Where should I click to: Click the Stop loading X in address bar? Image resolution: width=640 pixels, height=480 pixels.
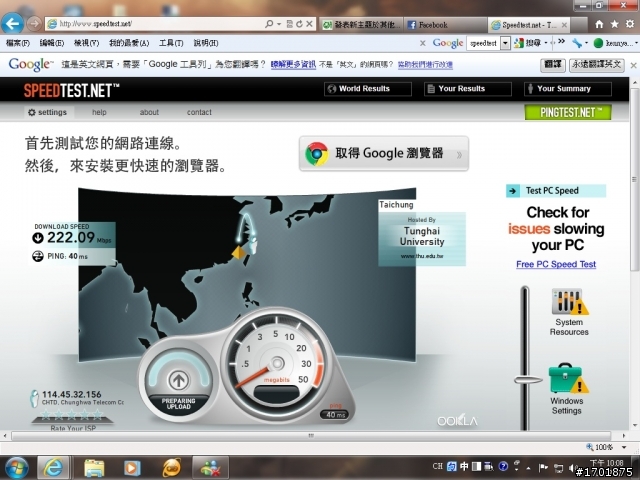(309, 24)
